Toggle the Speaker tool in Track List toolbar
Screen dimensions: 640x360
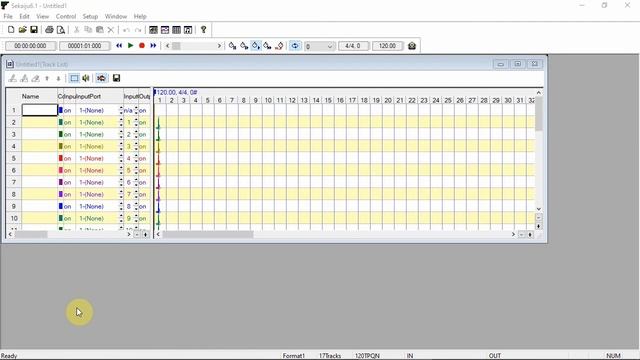pyautogui.click(x=86, y=78)
